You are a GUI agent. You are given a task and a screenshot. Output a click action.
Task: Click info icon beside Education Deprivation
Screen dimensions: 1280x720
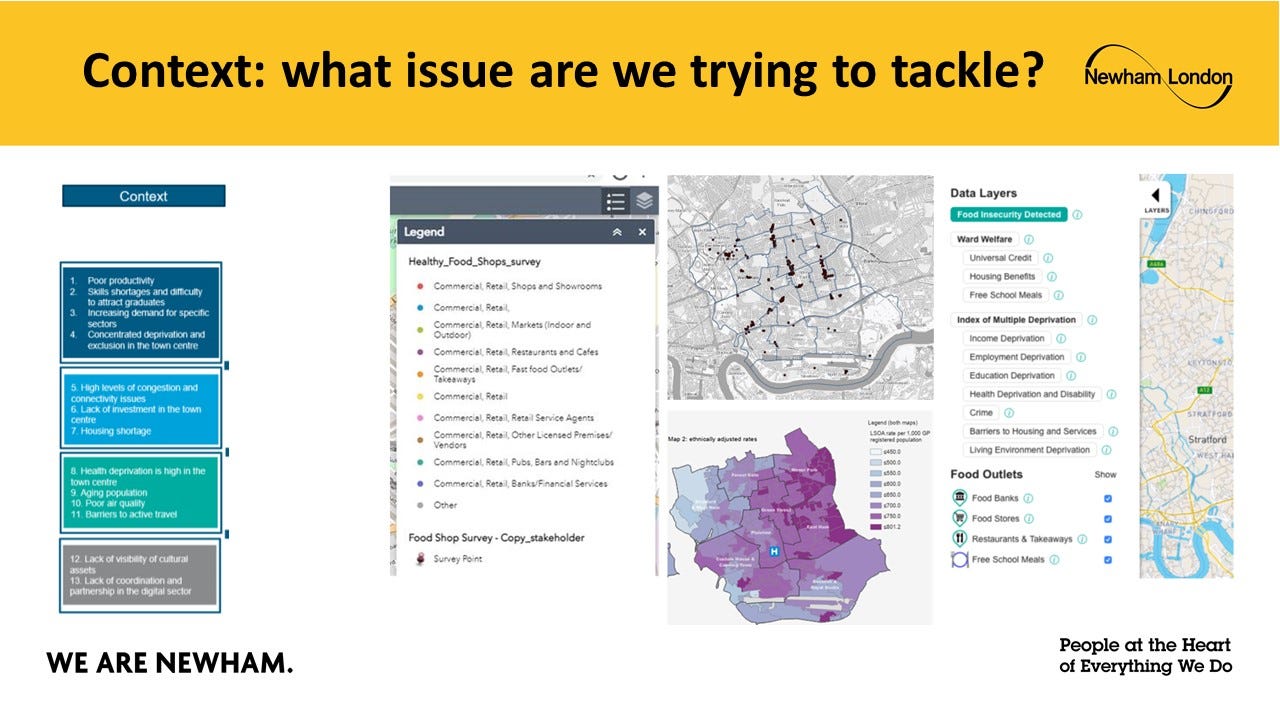click(x=1071, y=376)
